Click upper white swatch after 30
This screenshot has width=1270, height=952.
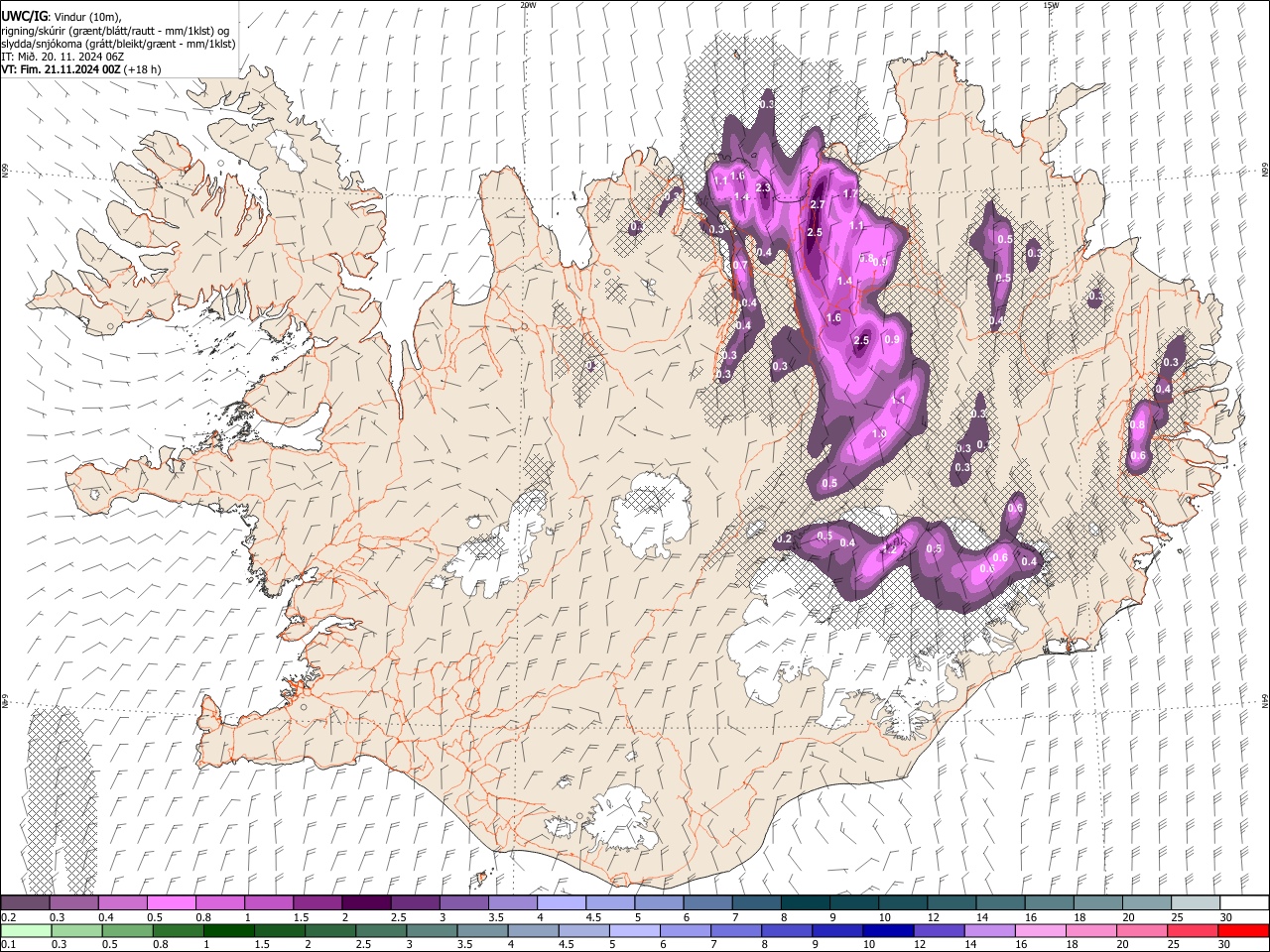[1245, 903]
